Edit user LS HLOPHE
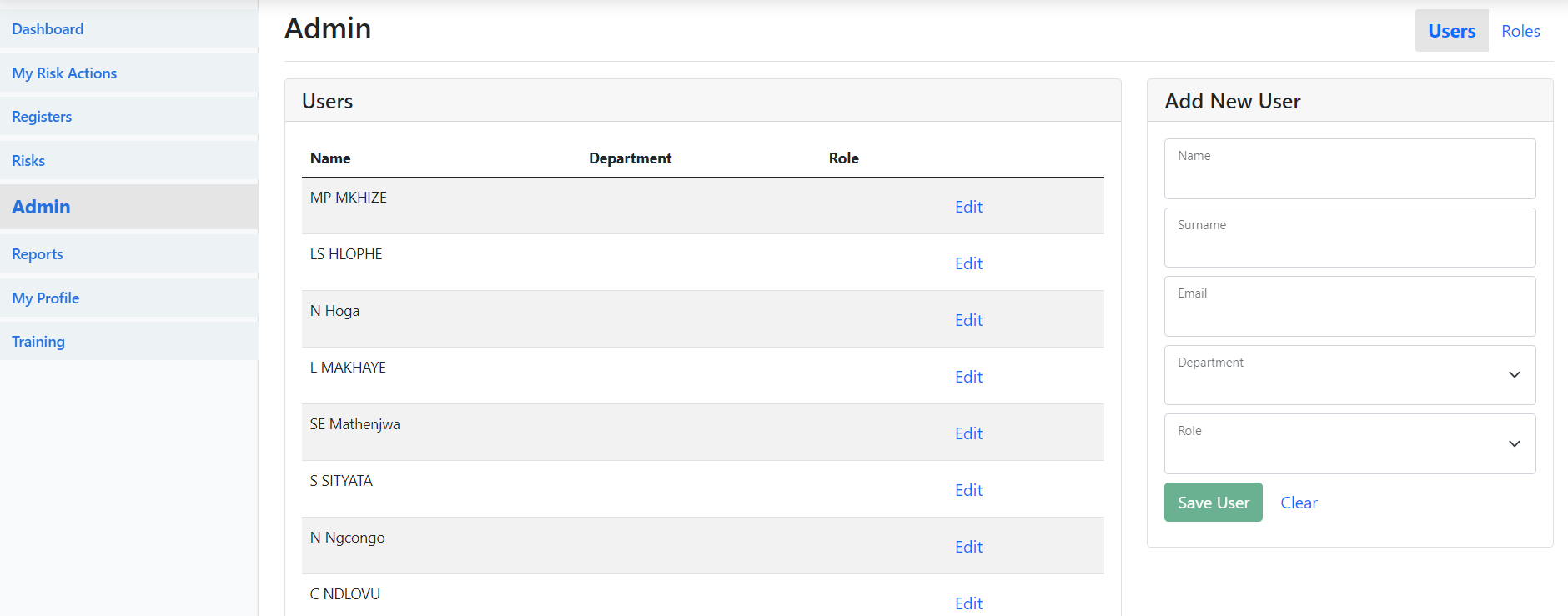The height and width of the screenshot is (616, 1568). 968,263
